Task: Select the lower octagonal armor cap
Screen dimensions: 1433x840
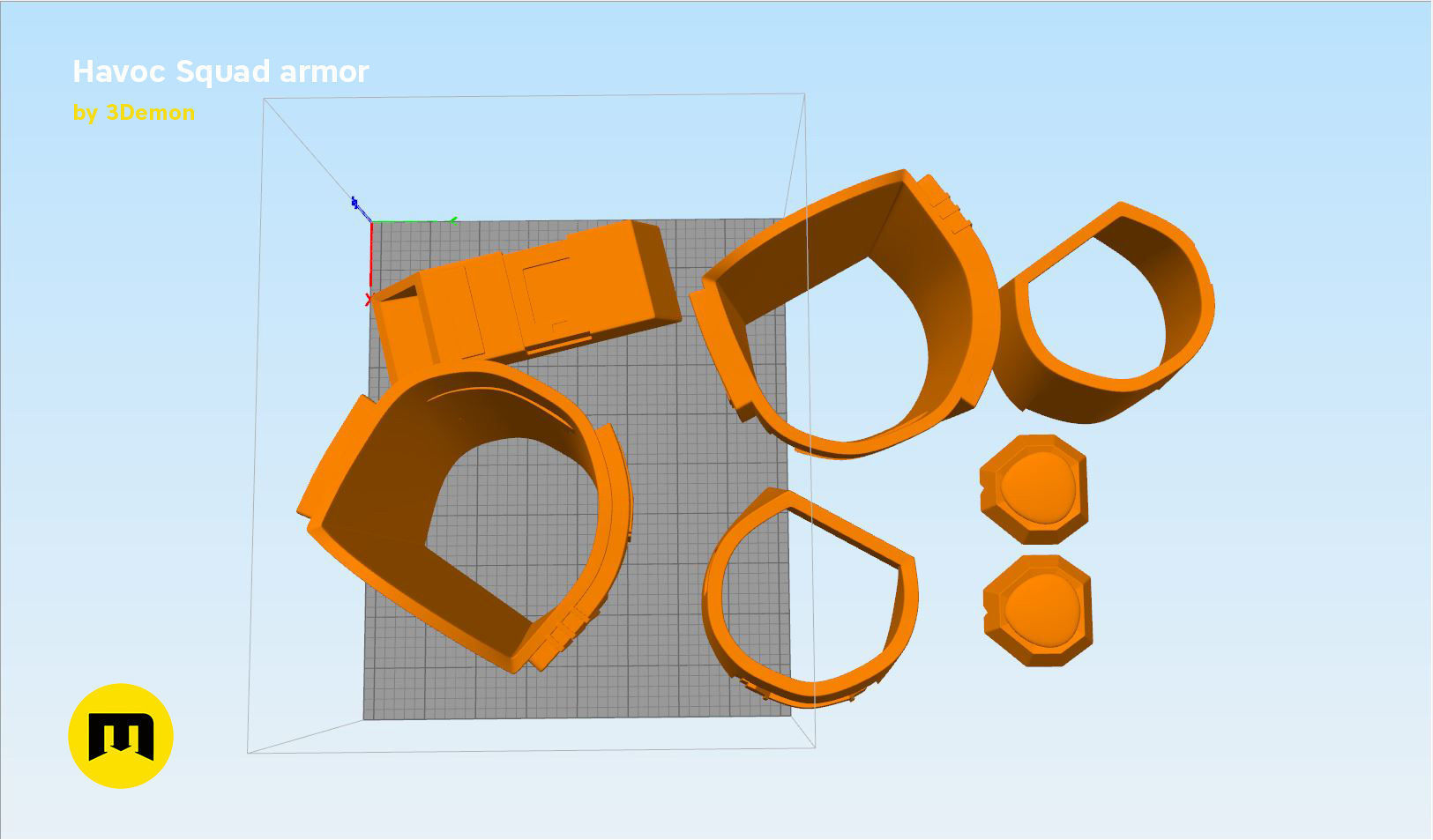Action: point(1038,610)
